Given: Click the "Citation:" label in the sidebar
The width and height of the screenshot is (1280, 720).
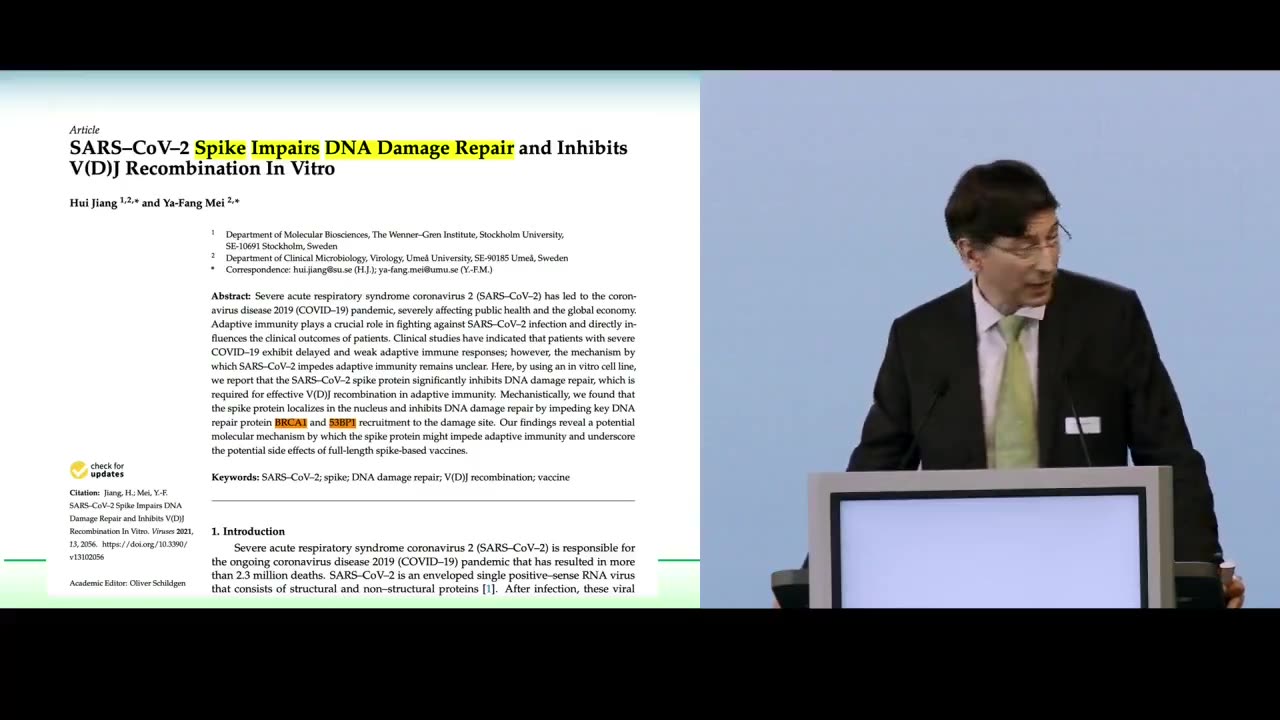Looking at the screenshot, I should point(85,493).
